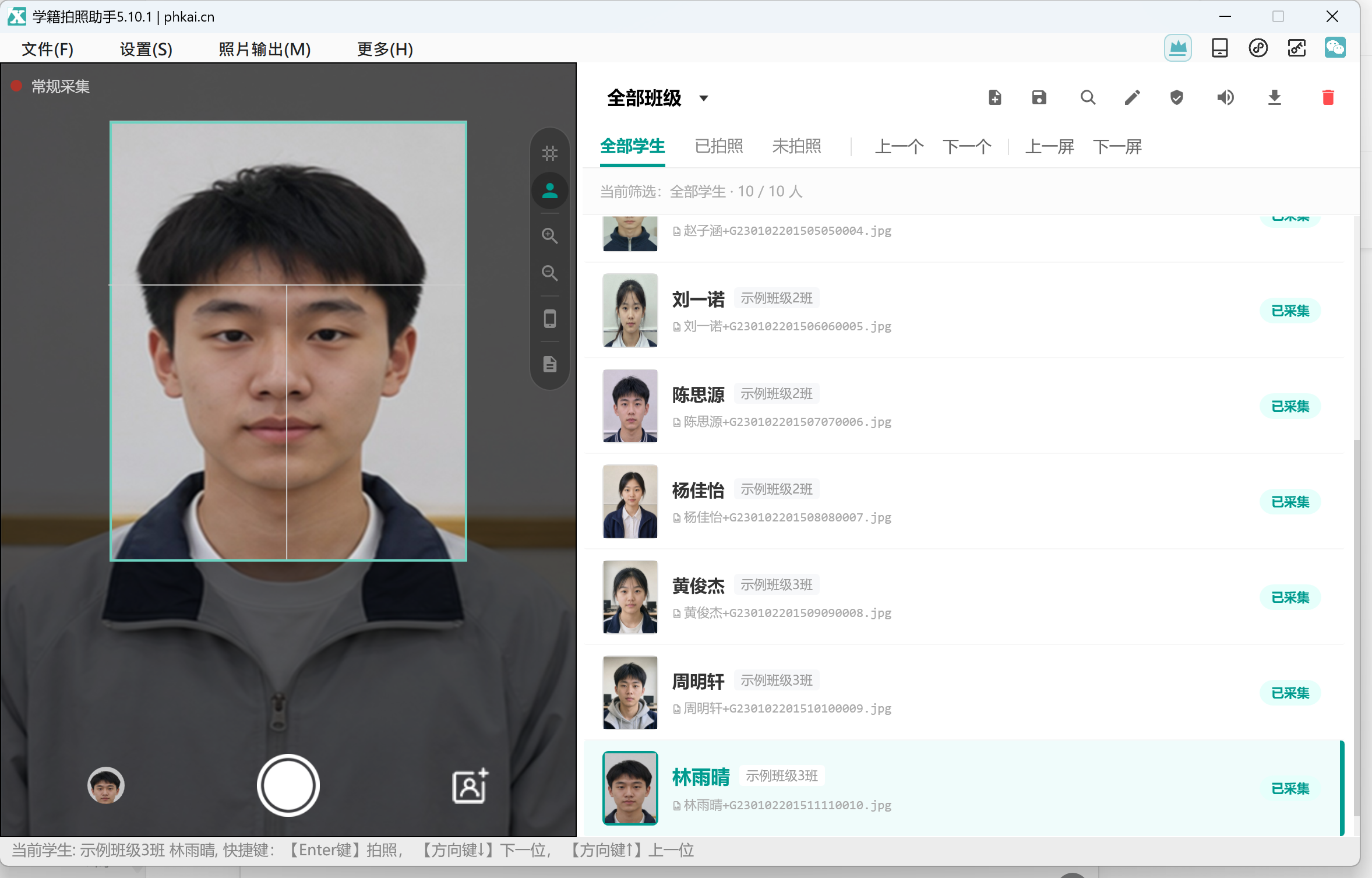
Task: Select student 陈思源 in the list
Action: [964, 406]
